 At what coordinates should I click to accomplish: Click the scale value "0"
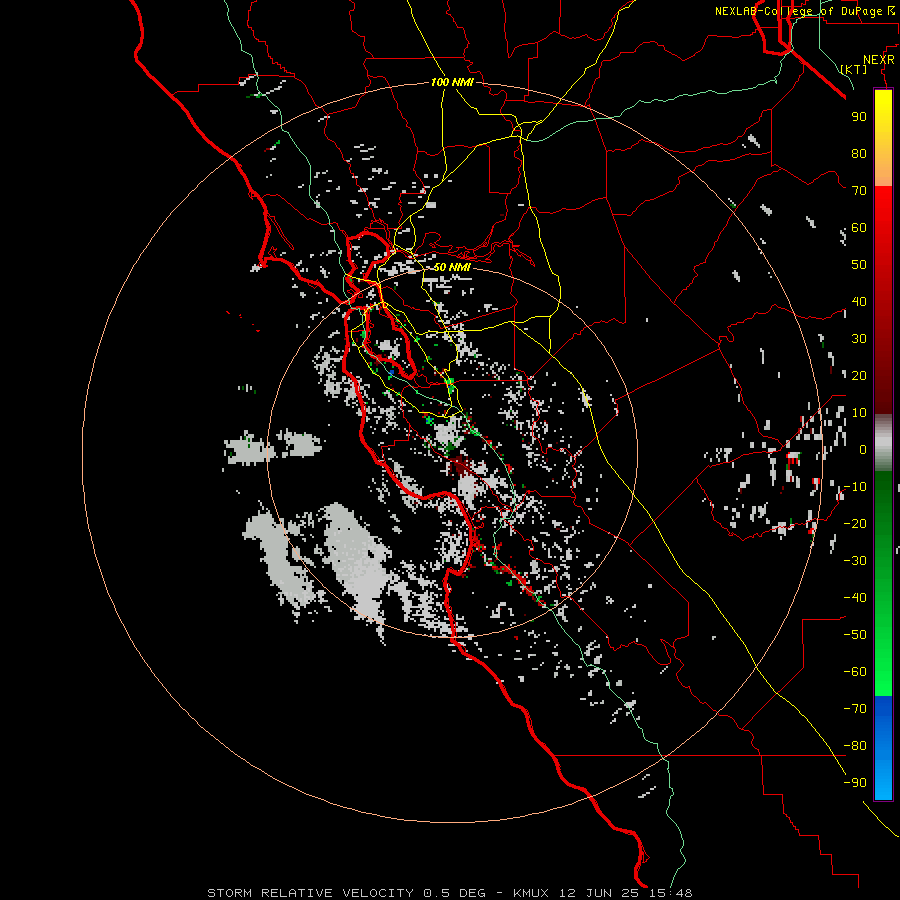[x=863, y=450]
